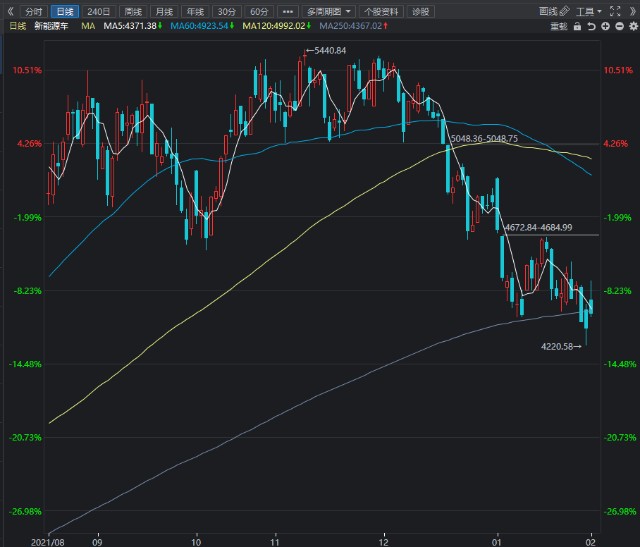Switch to 分时 intraday view
Viewport: 640px width, 547px height.
click(x=33, y=11)
